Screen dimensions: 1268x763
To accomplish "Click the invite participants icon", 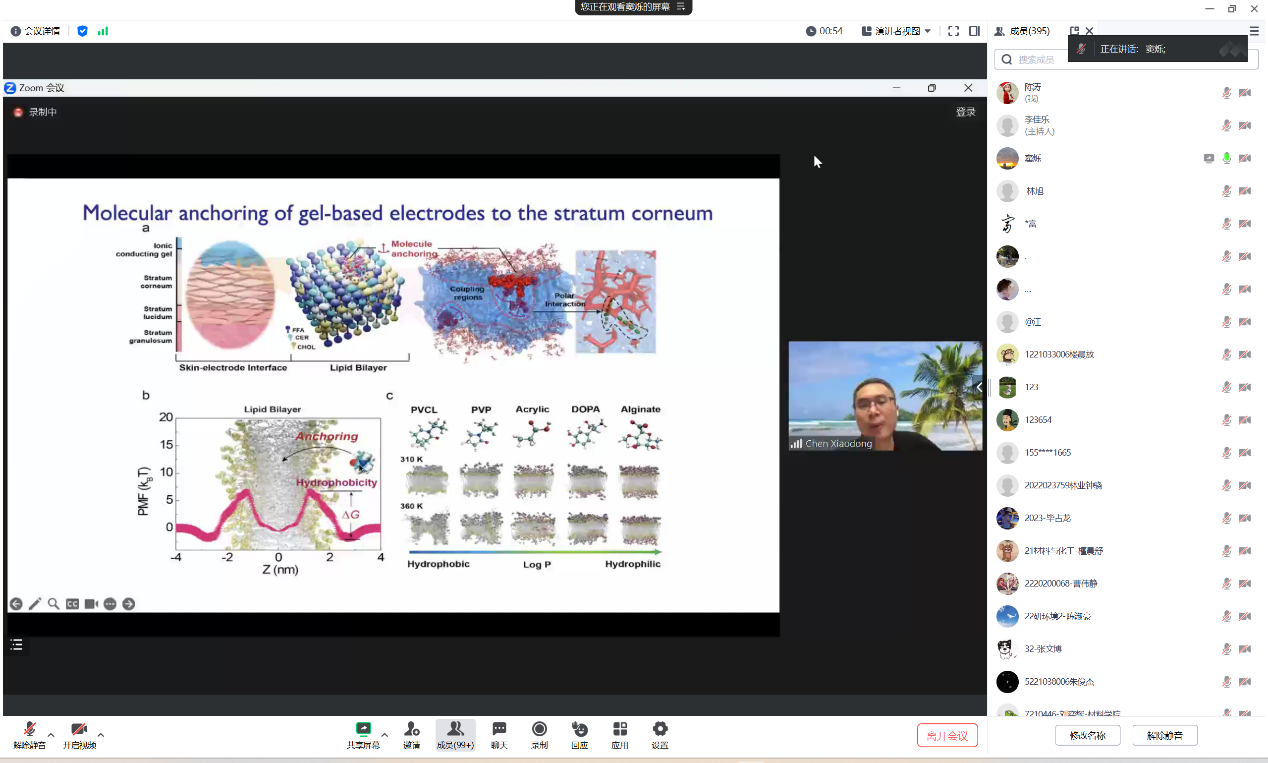I will pyautogui.click(x=411, y=734).
